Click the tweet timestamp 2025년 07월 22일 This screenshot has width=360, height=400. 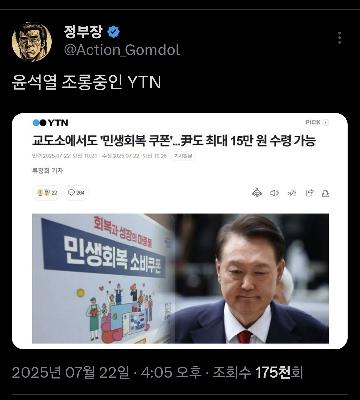(x=71, y=372)
